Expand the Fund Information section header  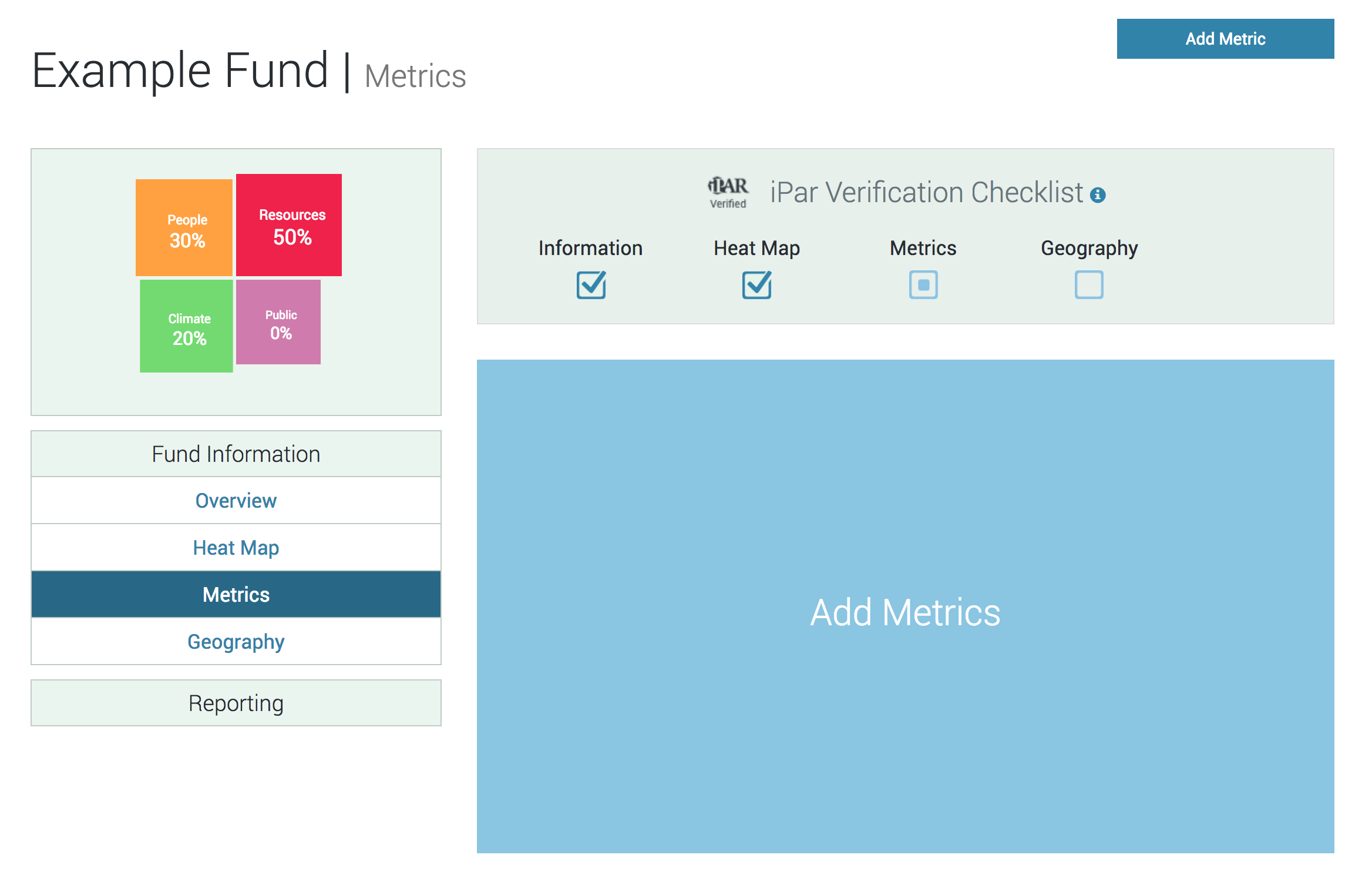click(236, 454)
